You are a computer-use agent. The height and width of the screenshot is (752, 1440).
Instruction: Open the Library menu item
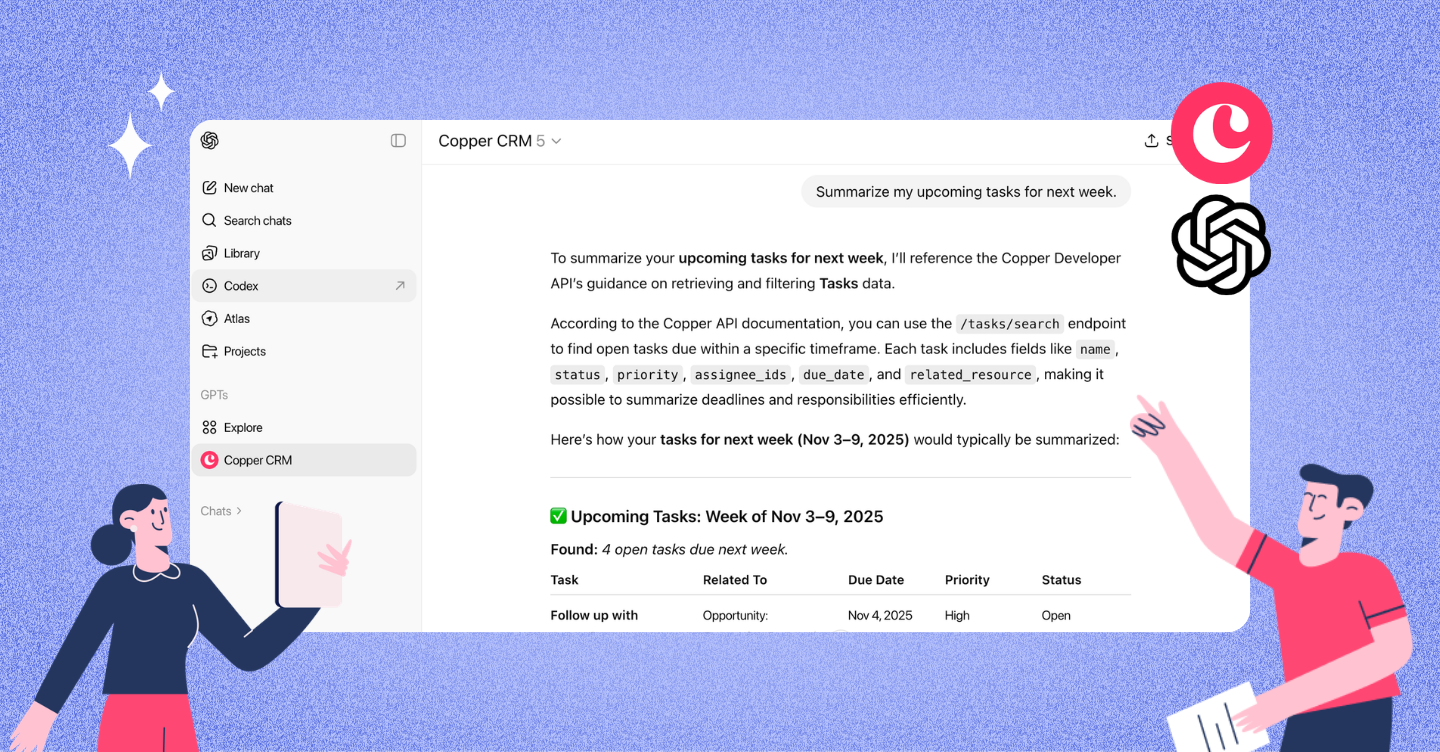click(x=242, y=253)
